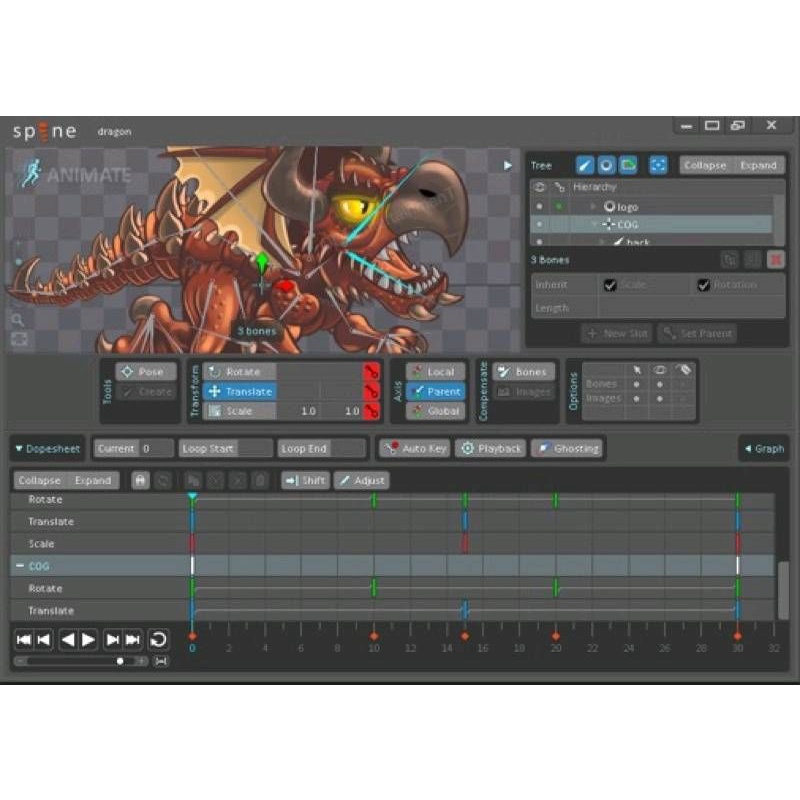Screen dimensions: 800x800
Task: Toggle bone filter icon in Tree panel
Action: [584, 165]
